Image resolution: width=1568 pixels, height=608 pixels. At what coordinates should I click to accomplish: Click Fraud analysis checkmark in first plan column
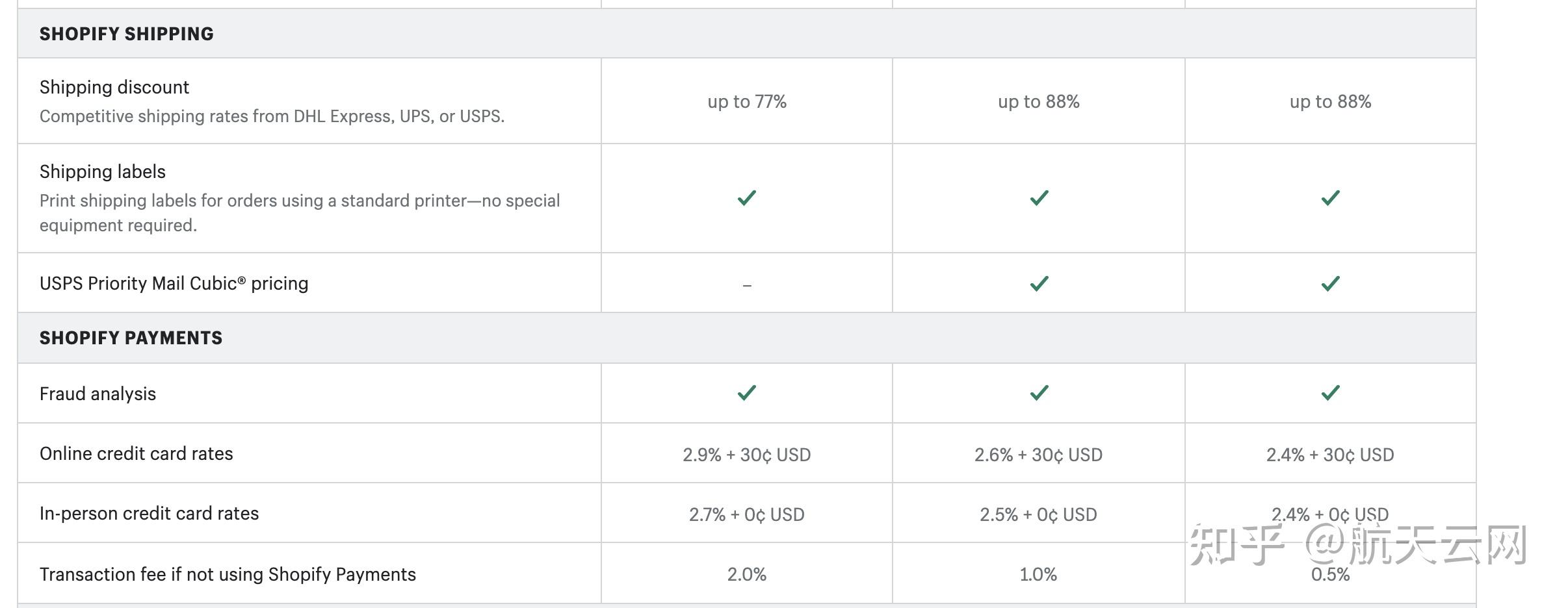[x=746, y=392]
